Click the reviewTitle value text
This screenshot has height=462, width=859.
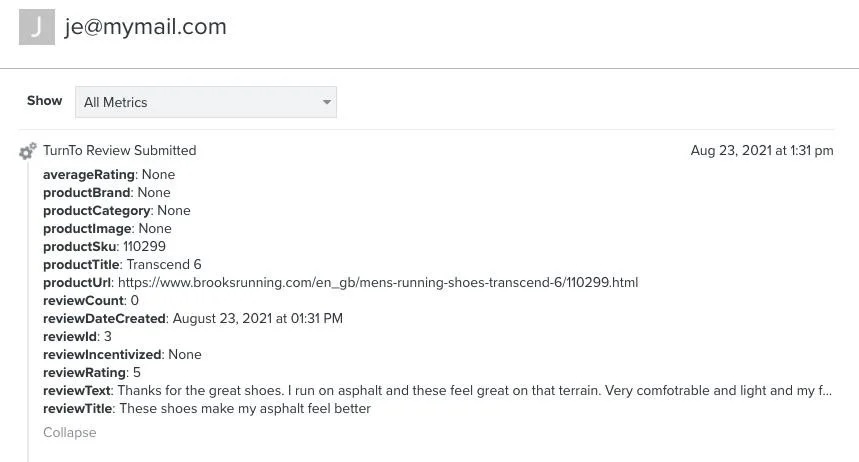(244, 408)
